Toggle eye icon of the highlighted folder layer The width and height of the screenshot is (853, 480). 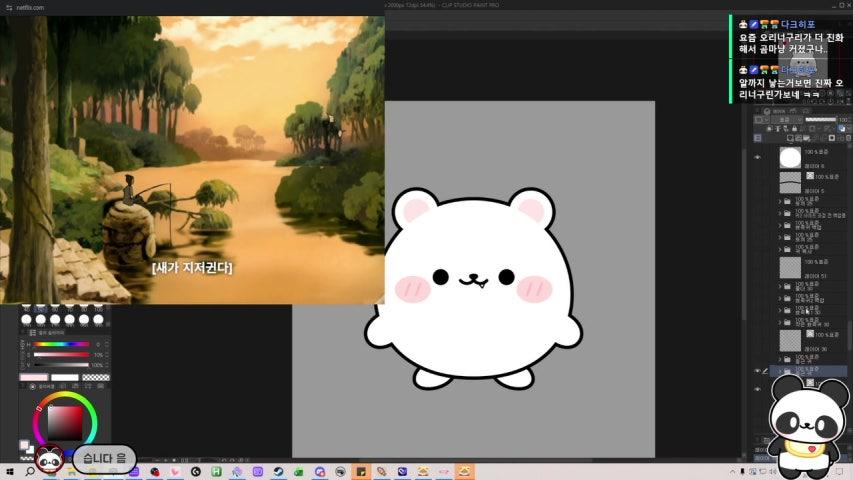pos(757,371)
